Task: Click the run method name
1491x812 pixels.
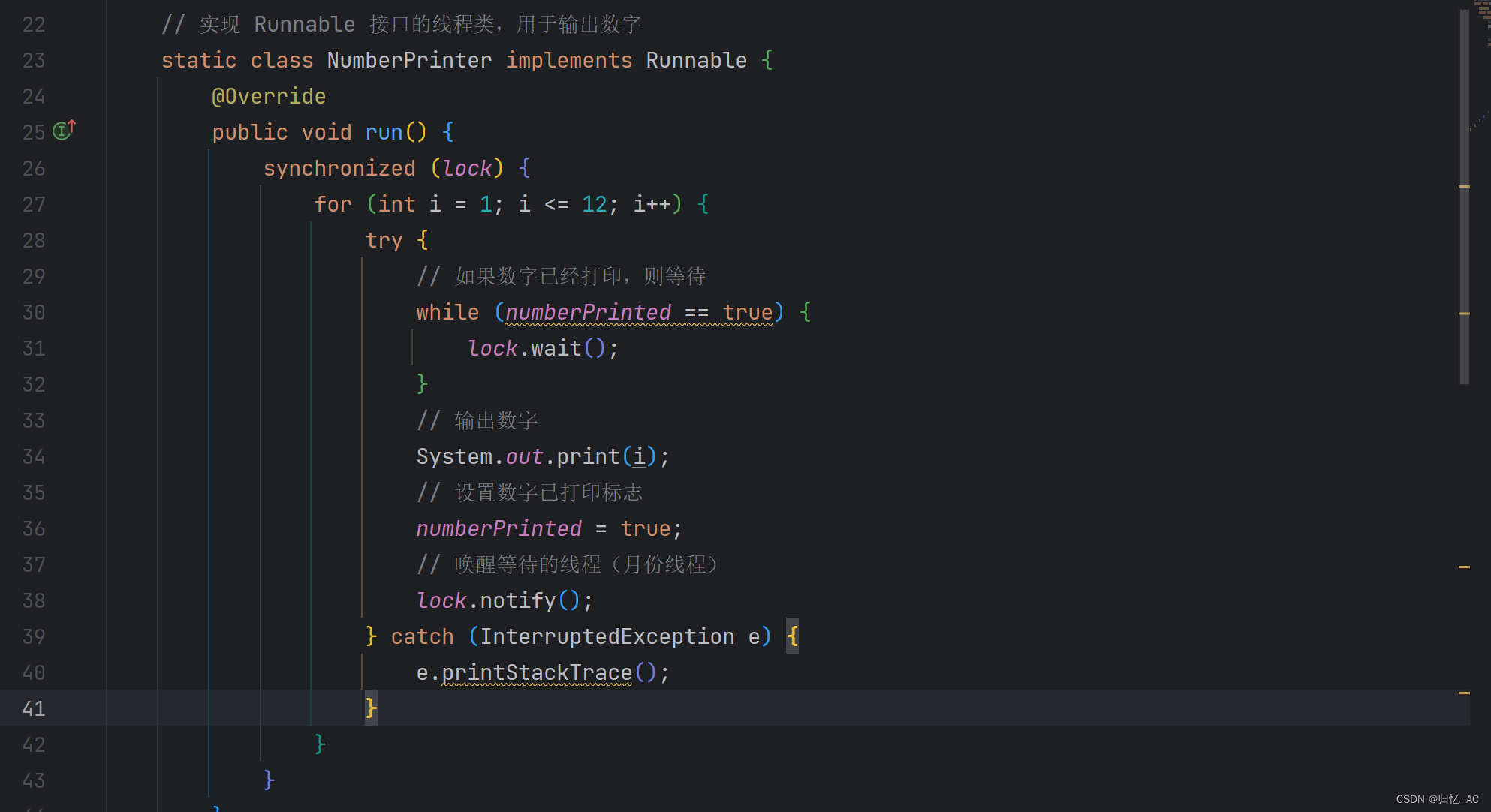Action: click(x=384, y=132)
